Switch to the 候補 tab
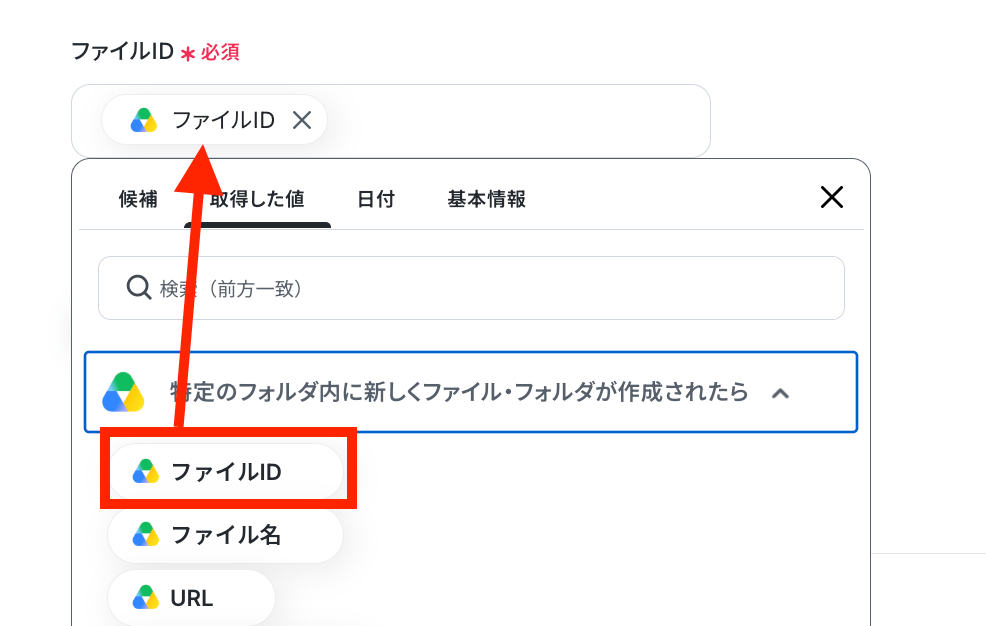This screenshot has height=626, width=986. 138,199
